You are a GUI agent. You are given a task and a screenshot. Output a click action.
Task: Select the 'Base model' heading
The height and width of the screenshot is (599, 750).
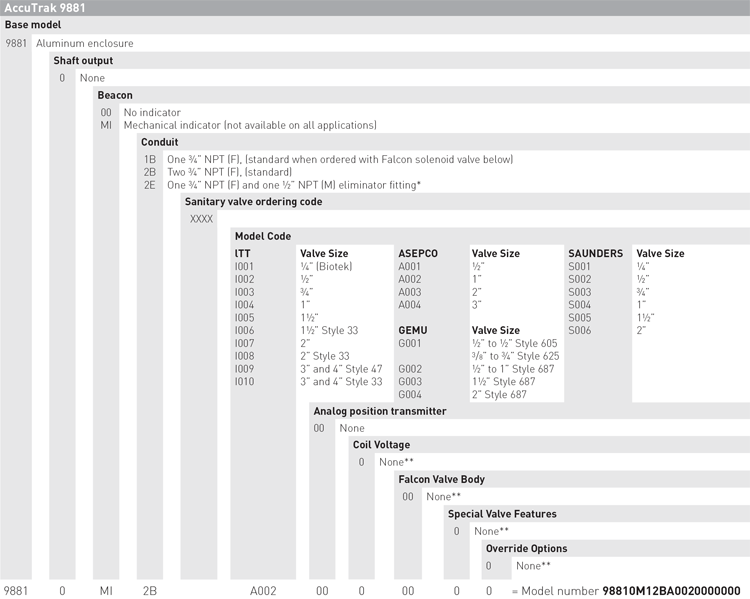point(33,25)
